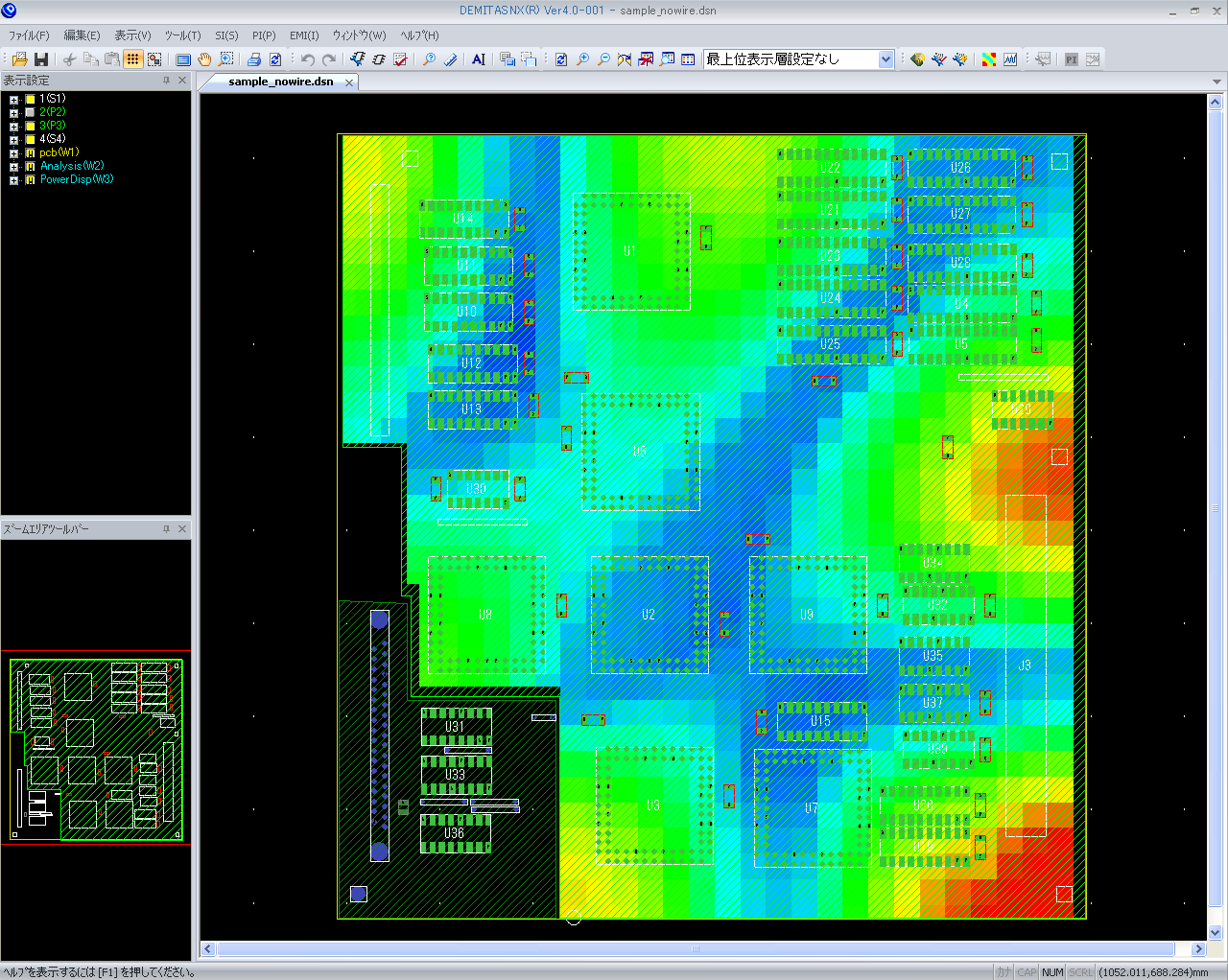Open the EMI(I) menu
1228x980 pixels.
[x=304, y=35]
